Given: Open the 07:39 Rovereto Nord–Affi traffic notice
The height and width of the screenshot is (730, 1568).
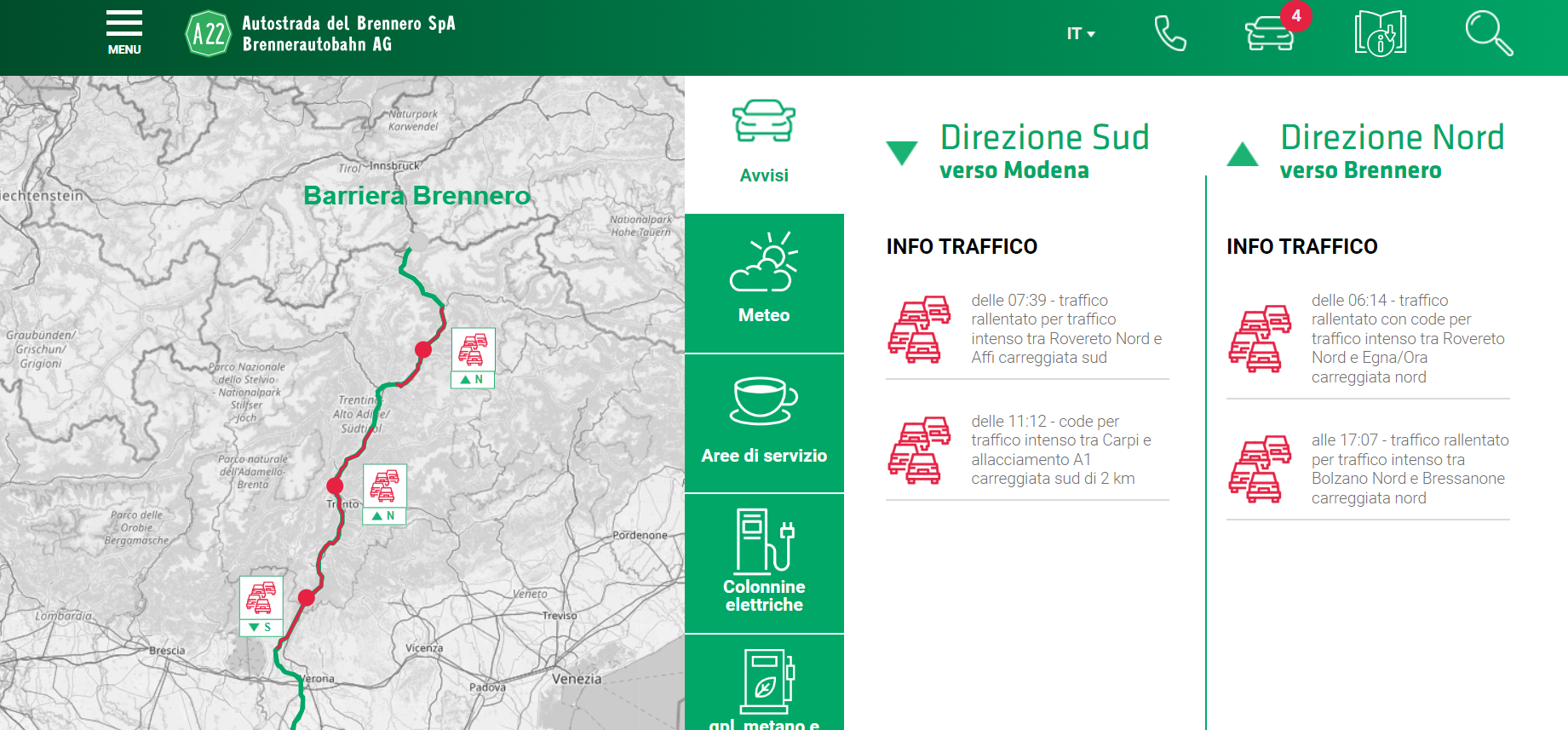Looking at the screenshot, I should coord(1065,329).
